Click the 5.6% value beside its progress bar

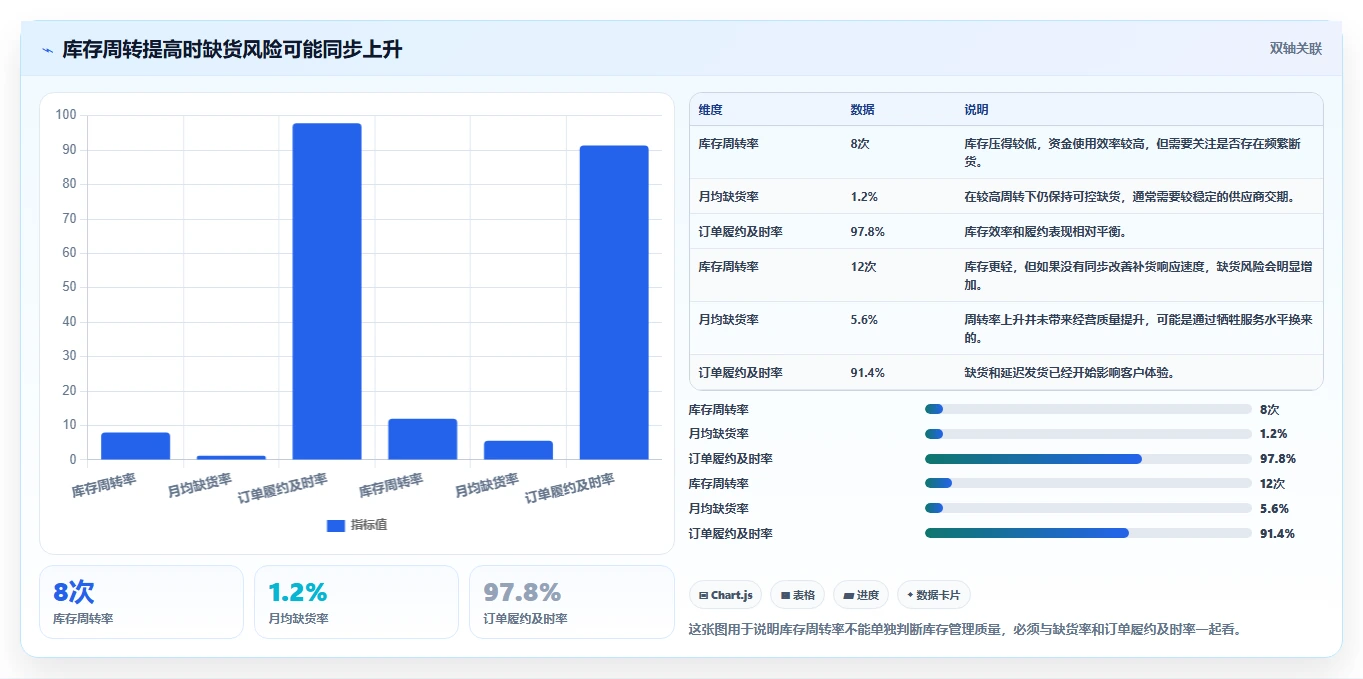(1274, 509)
